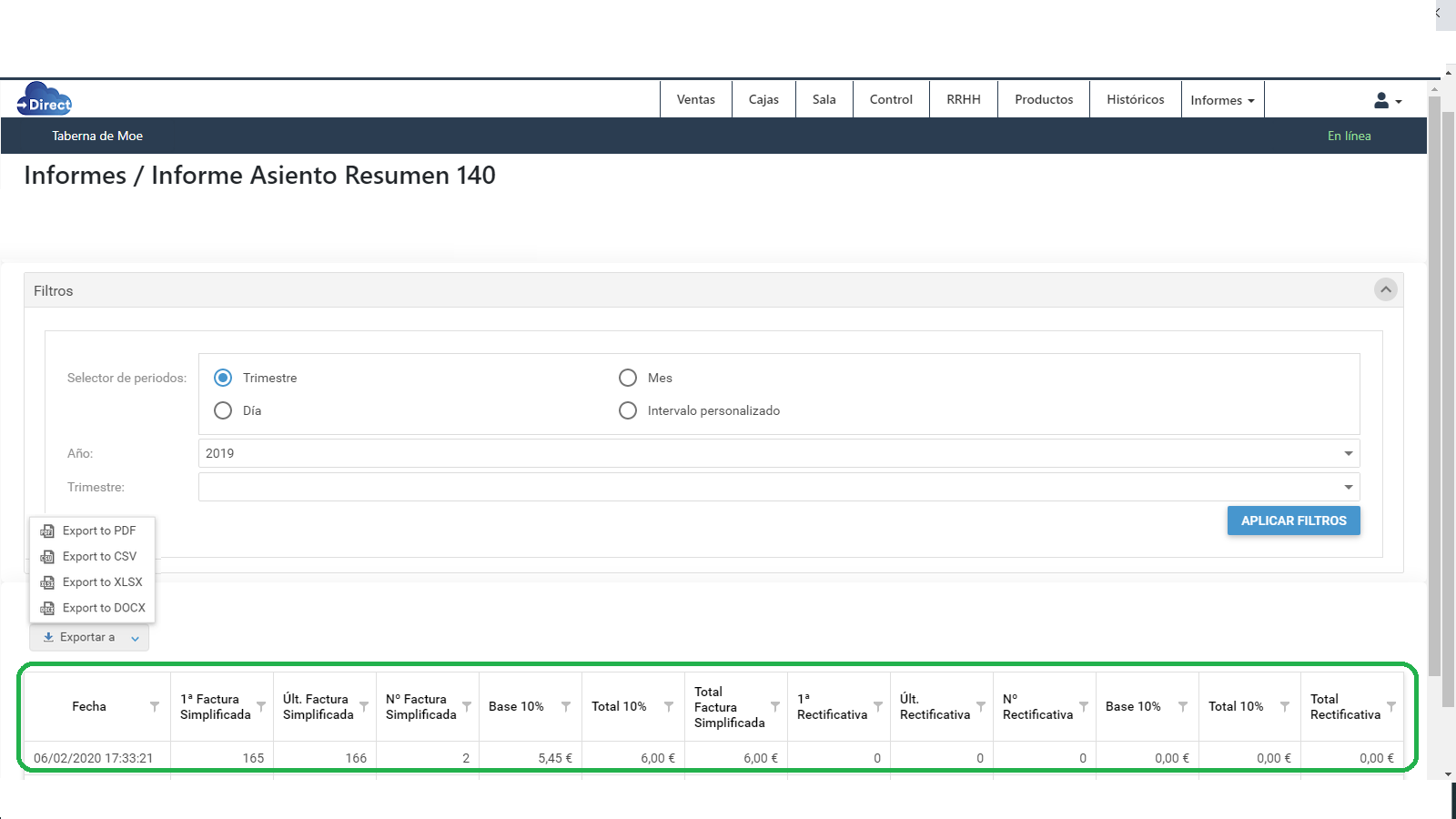Select Intervalo personalizado radio option
Image resolution: width=1456 pixels, height=819 pixels.
[628, 410]
